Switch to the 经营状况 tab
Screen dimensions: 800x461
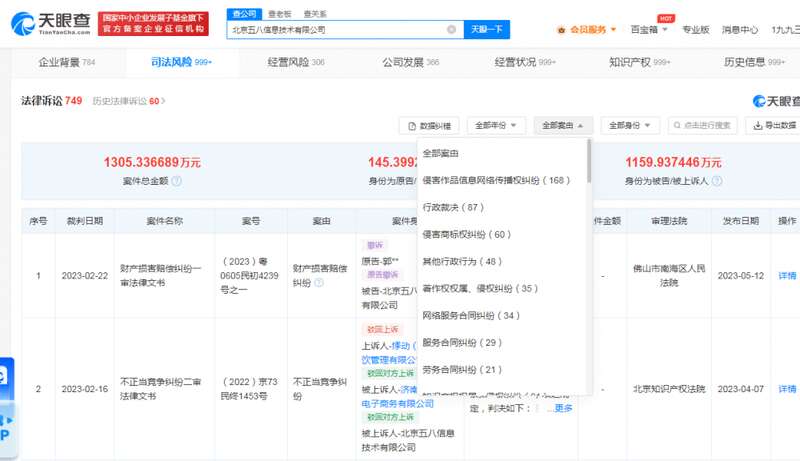point(526,62)
